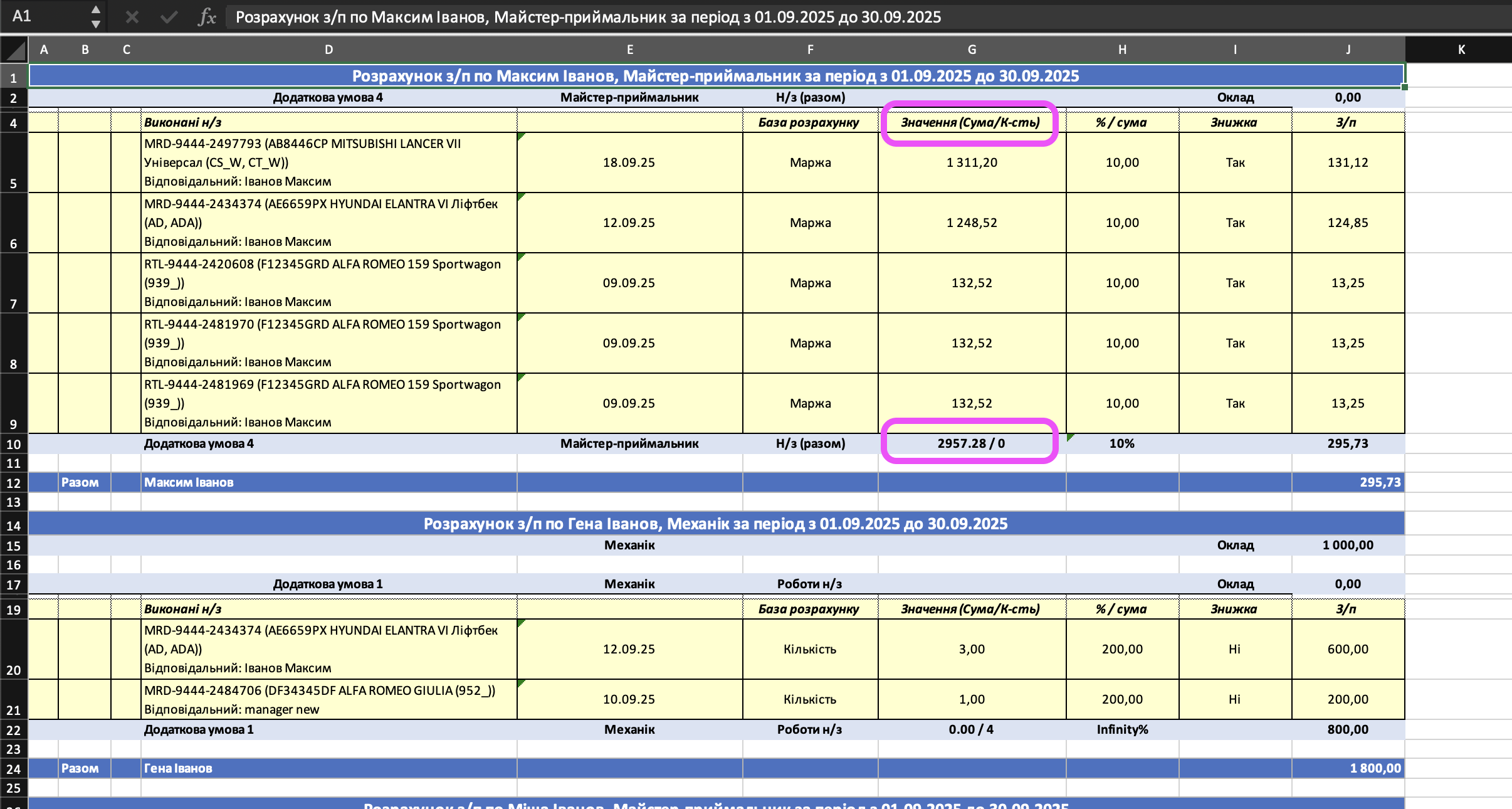Click the highlighted Значення (Сума/К-сть) header in row 4
The image size is (1512, 809).
[970, 122]
